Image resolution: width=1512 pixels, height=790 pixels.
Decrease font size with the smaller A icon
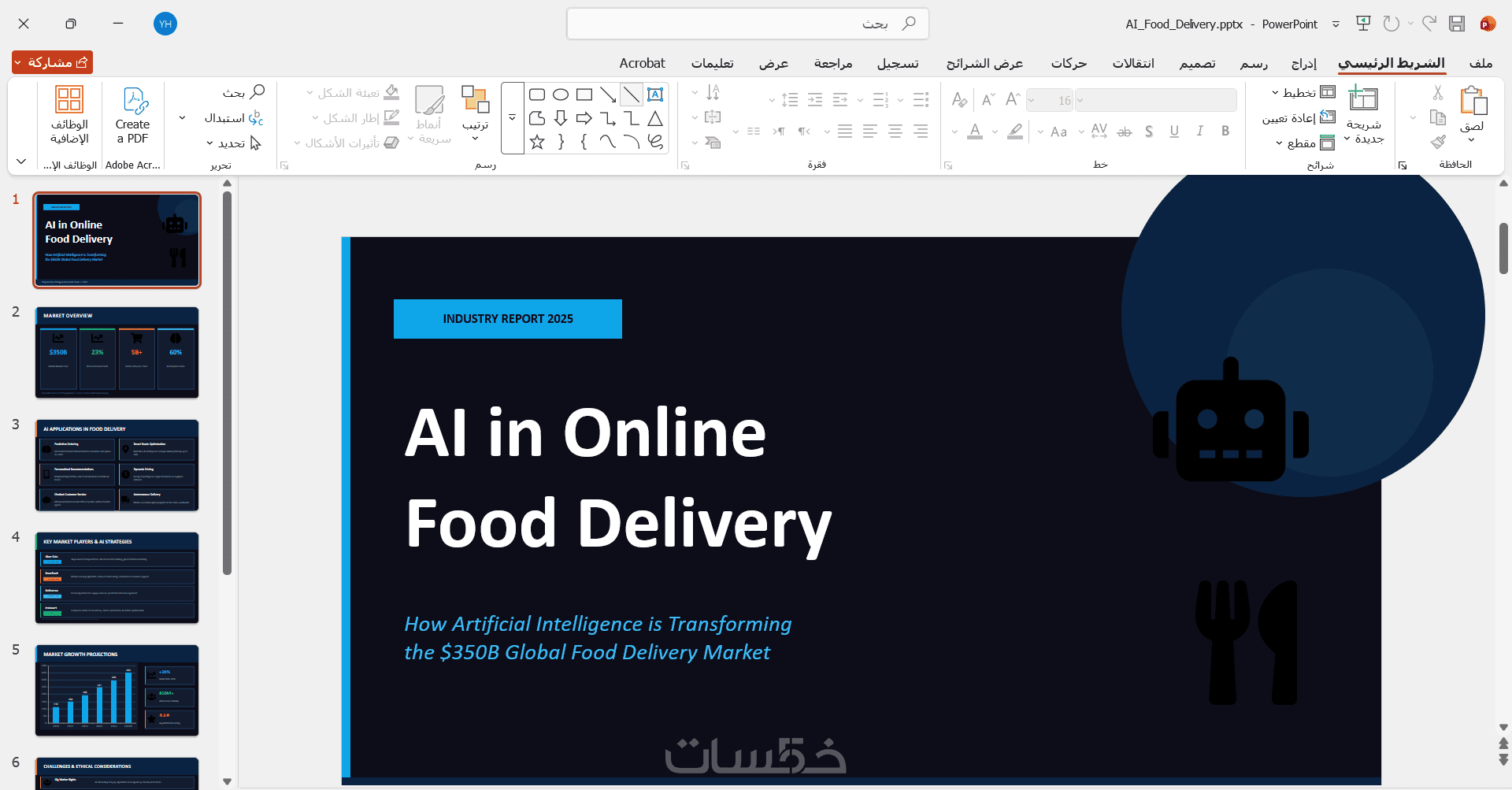click(x=988, y=99)
